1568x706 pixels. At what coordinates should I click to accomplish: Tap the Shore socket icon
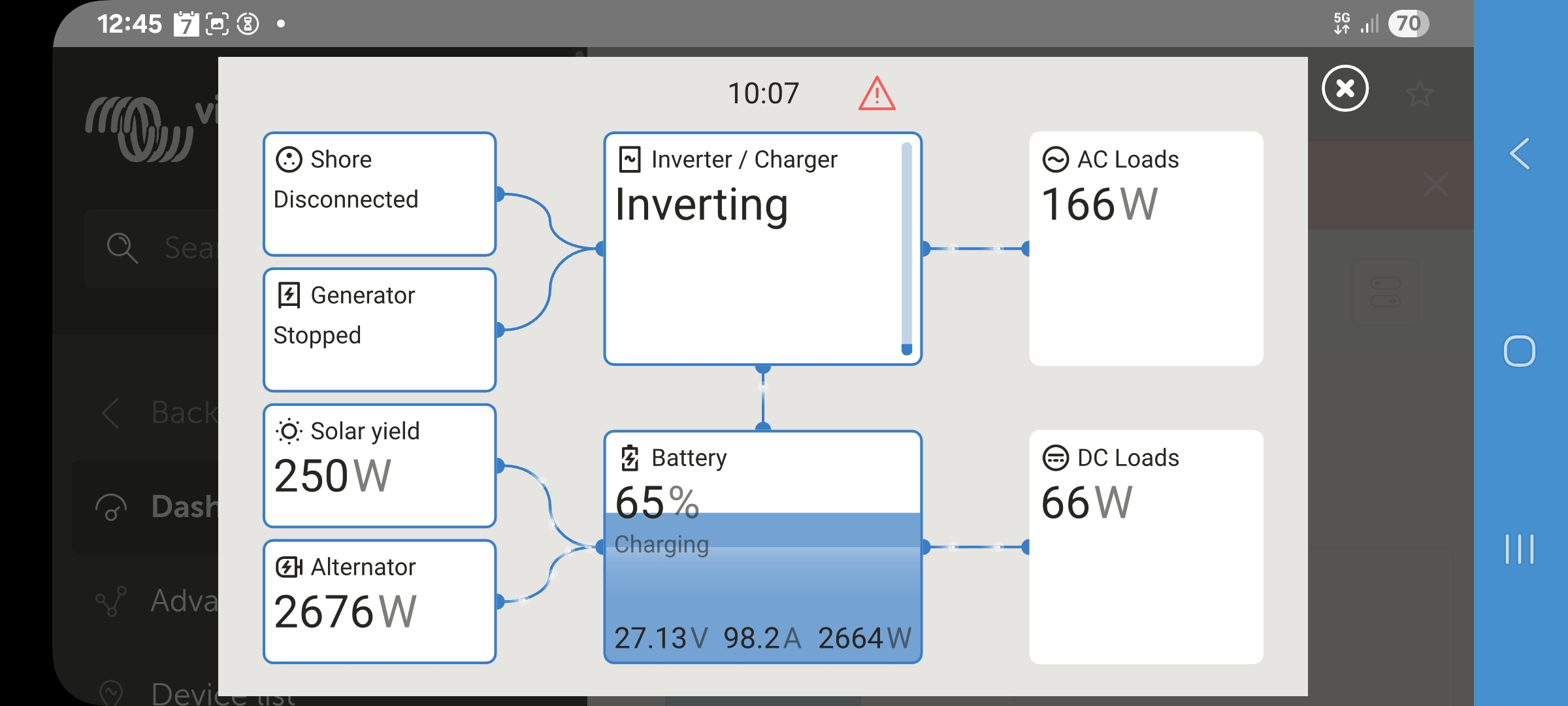[289, 160]
